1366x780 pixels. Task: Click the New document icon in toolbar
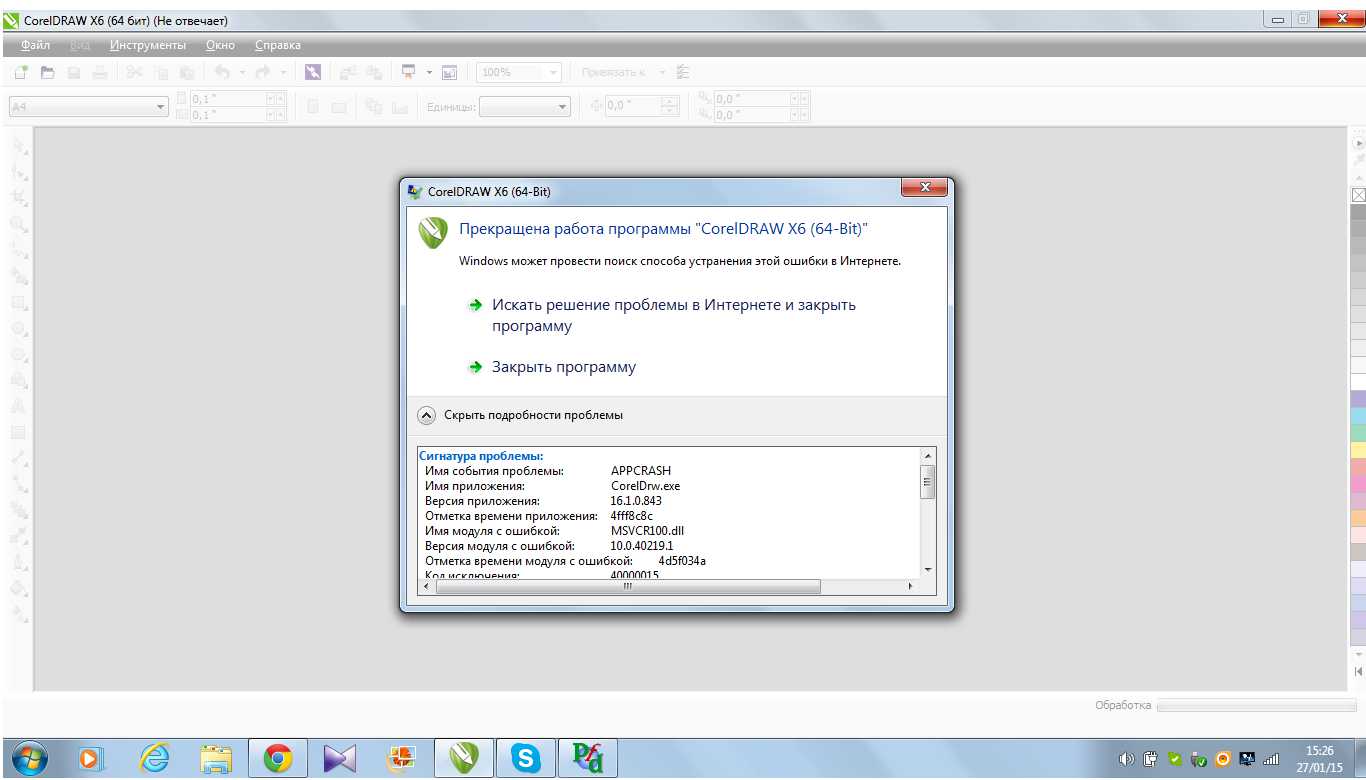(20, 72)
